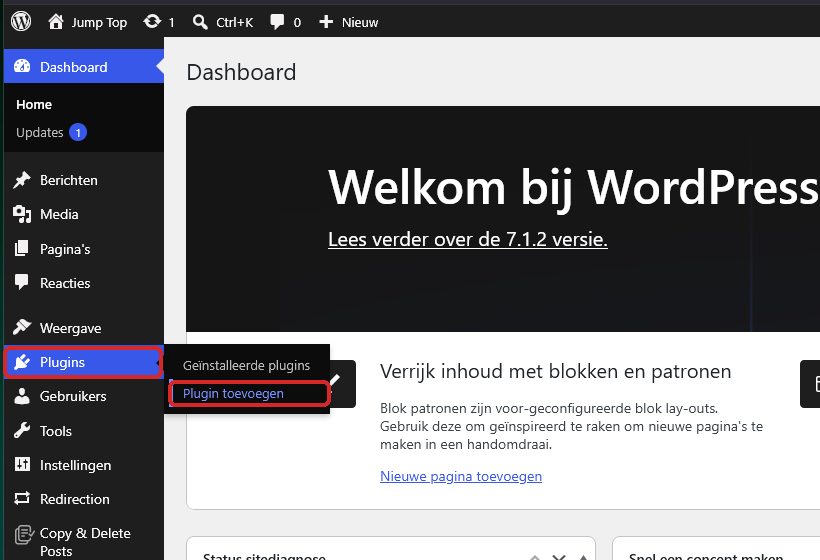This screenshot has width=820, height=560.
Task: Open Reacties menu
Action: (x=84, y=283)
